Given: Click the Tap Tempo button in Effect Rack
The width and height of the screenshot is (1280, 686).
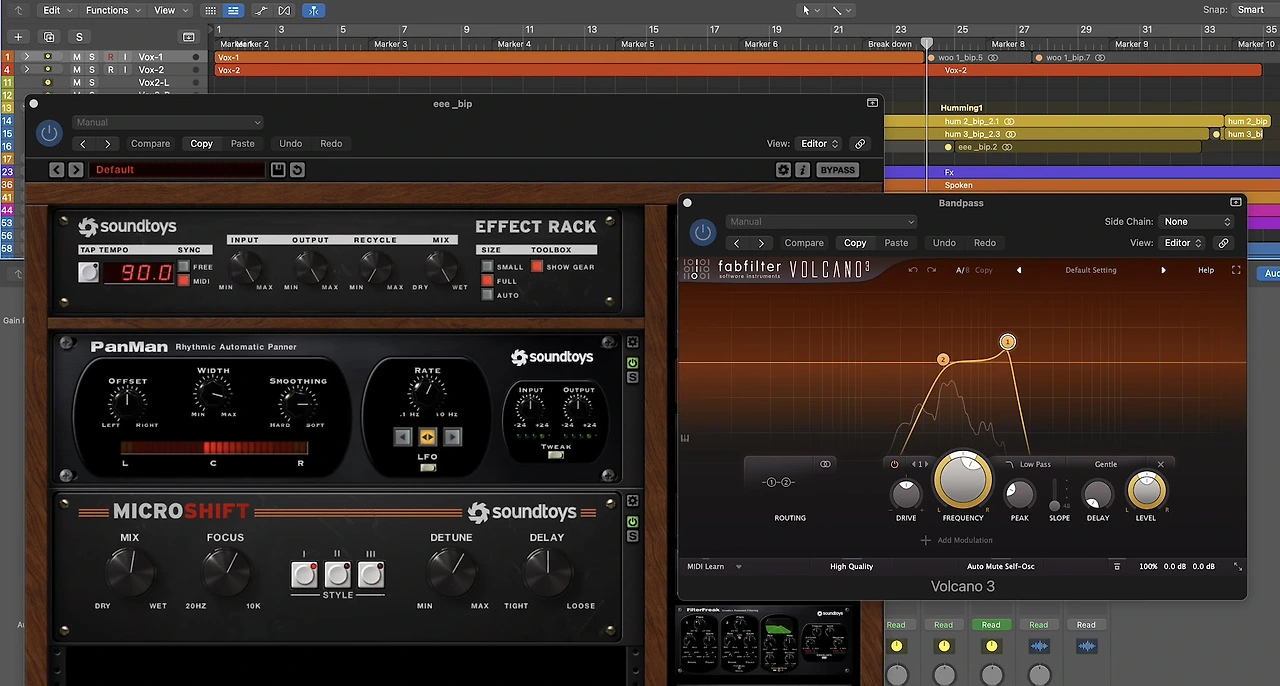Looking at the screenshot, I should coord(89,272).
